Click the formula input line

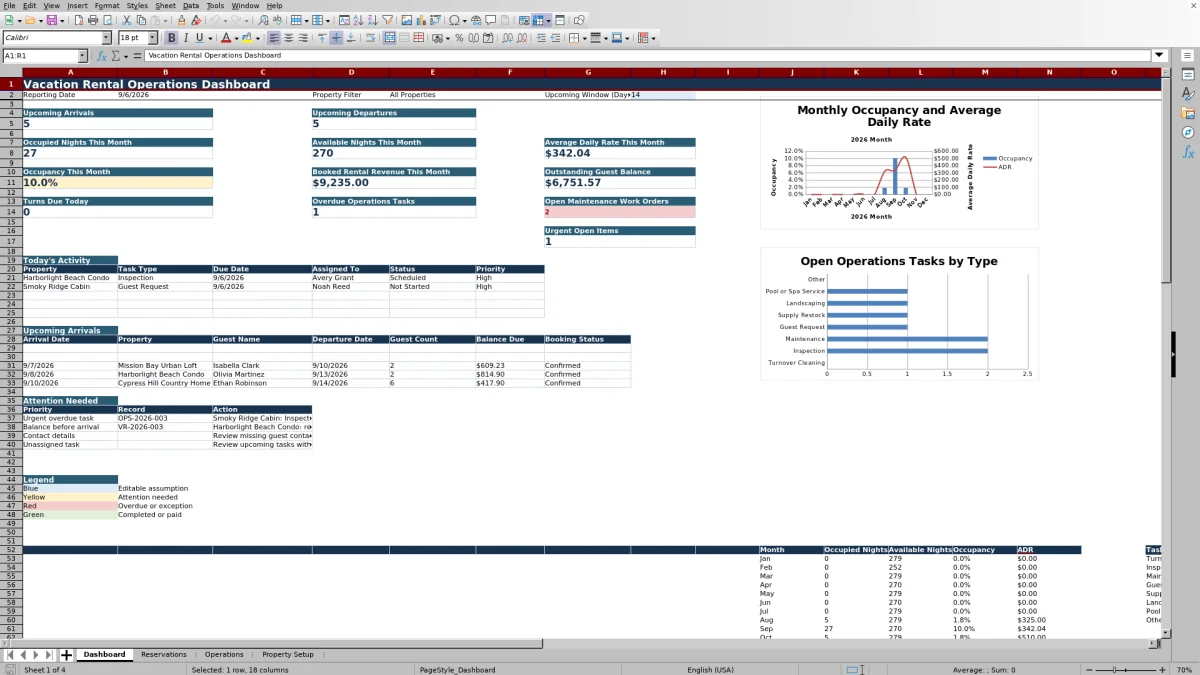click(x=648, y=56)
